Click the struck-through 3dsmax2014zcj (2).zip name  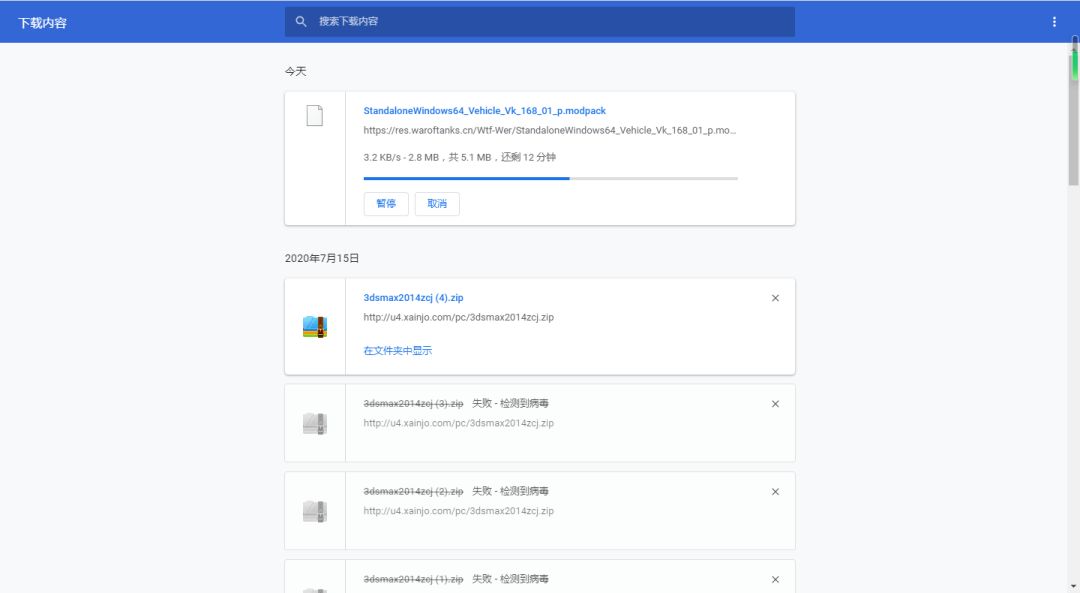click(x=413, y=492)
